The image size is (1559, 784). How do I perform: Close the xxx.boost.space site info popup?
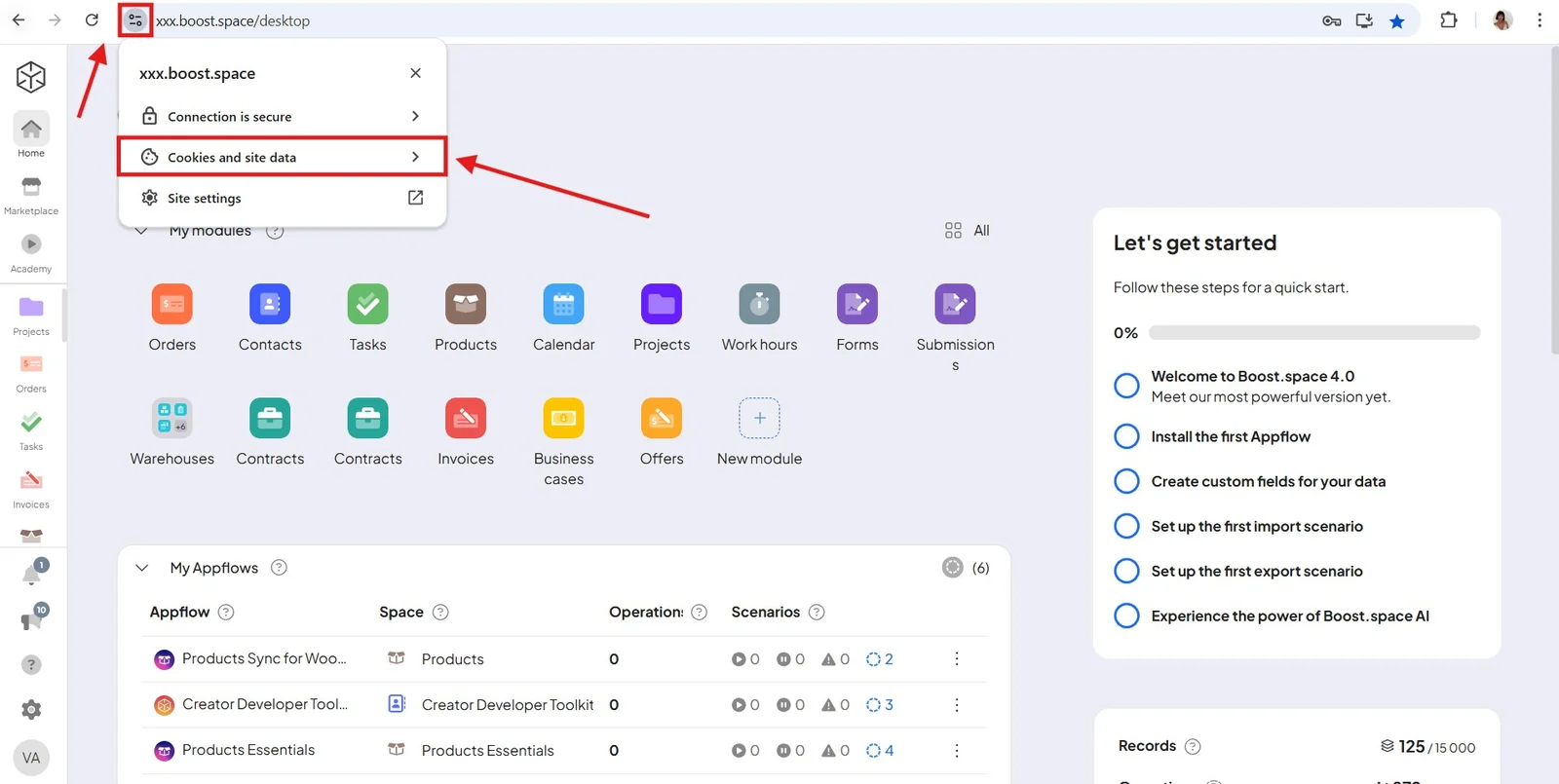point(416,73)
